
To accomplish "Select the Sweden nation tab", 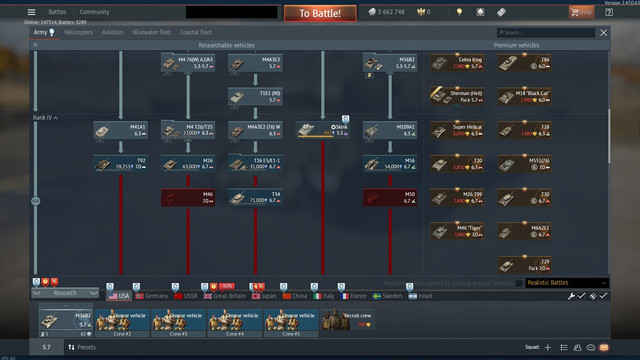I will click(x=387, y=296).
